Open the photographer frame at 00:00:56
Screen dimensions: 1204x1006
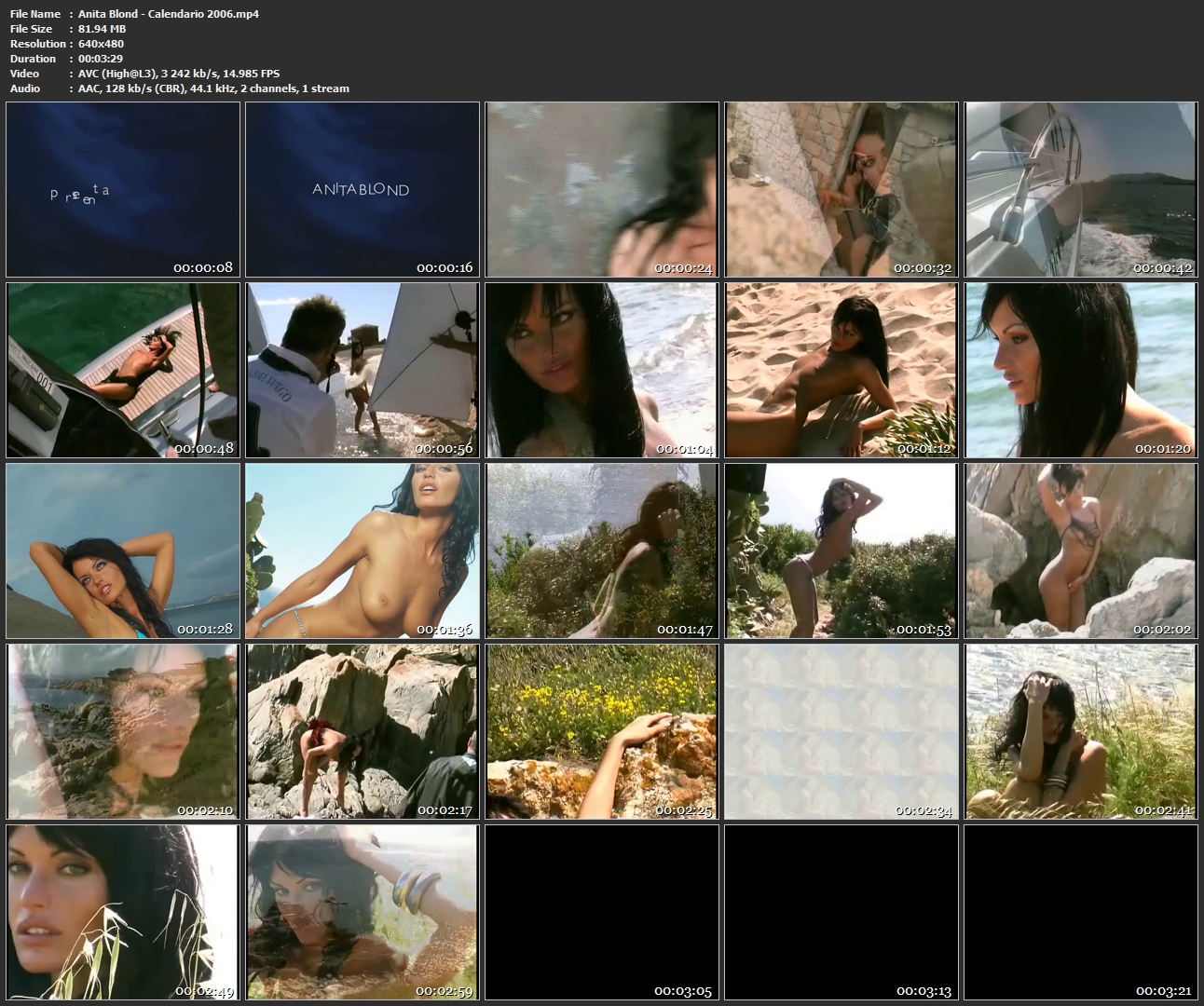click(363, 370)
